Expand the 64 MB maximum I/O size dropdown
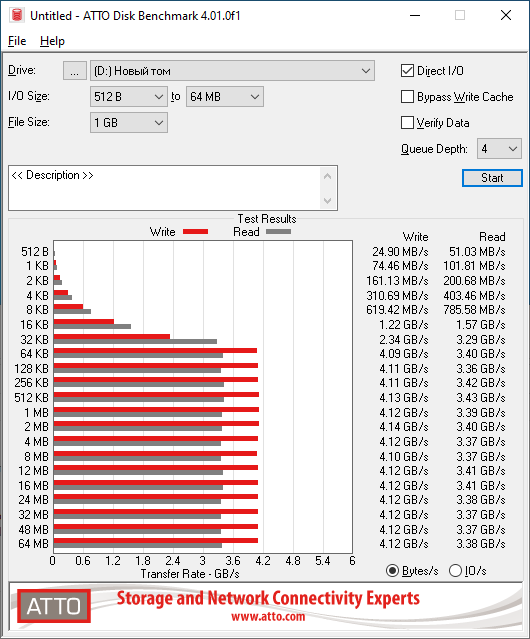The width and height of the screenshot is (530, 639). coord(225,97)
